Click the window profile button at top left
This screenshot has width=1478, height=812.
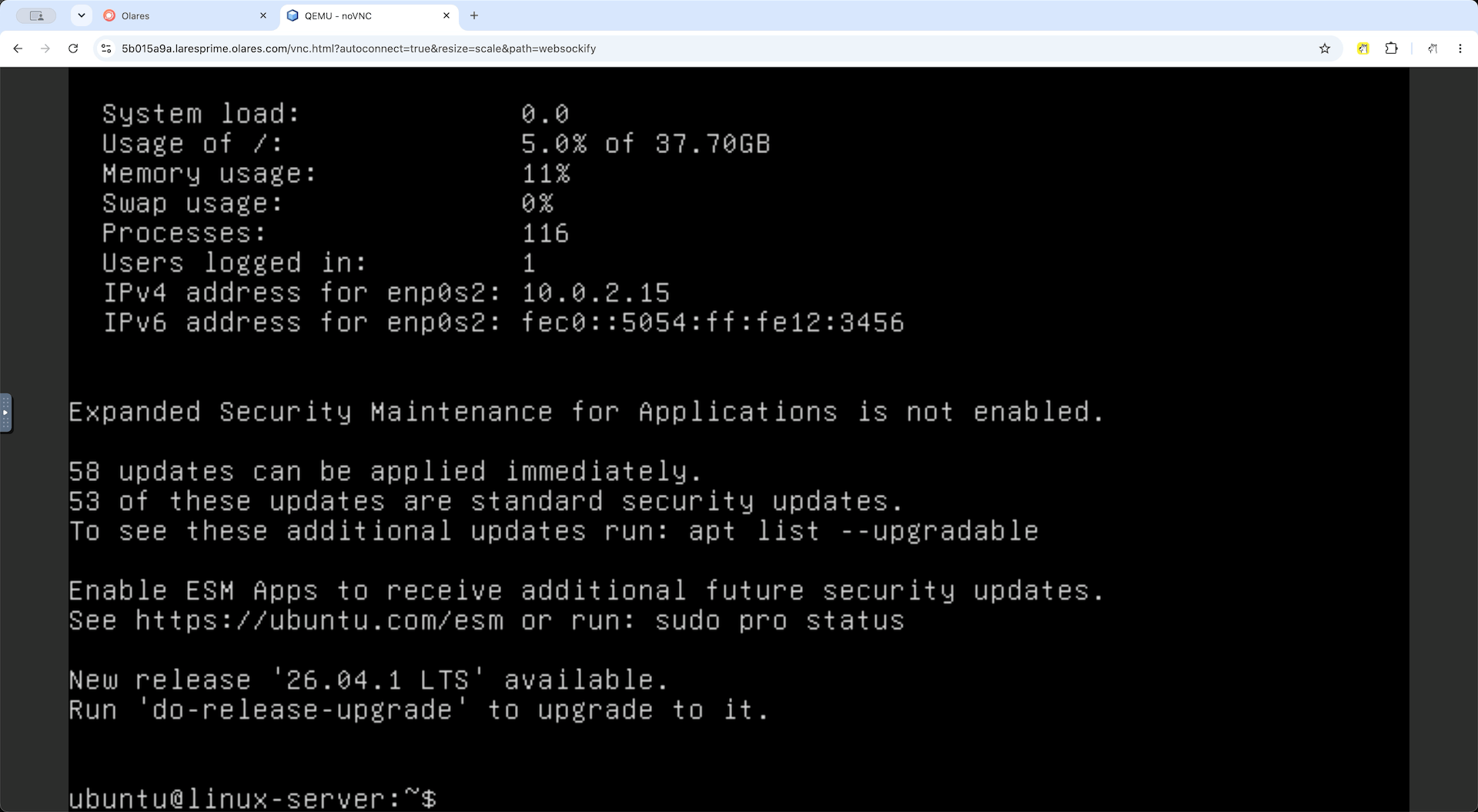click(x=36, y=15)
